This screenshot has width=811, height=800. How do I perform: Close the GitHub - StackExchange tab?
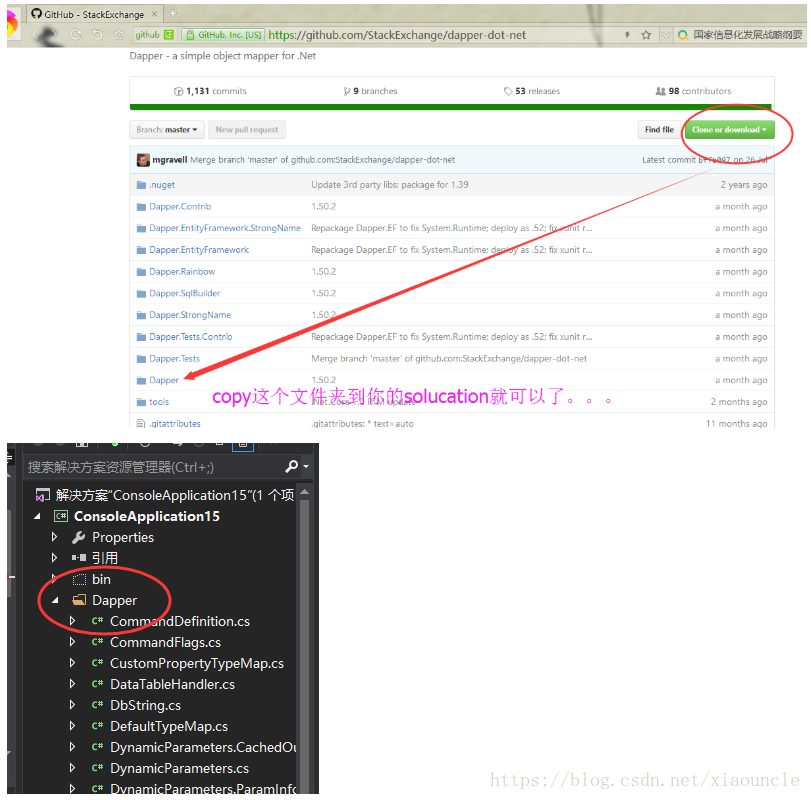[x=154, y=14]
